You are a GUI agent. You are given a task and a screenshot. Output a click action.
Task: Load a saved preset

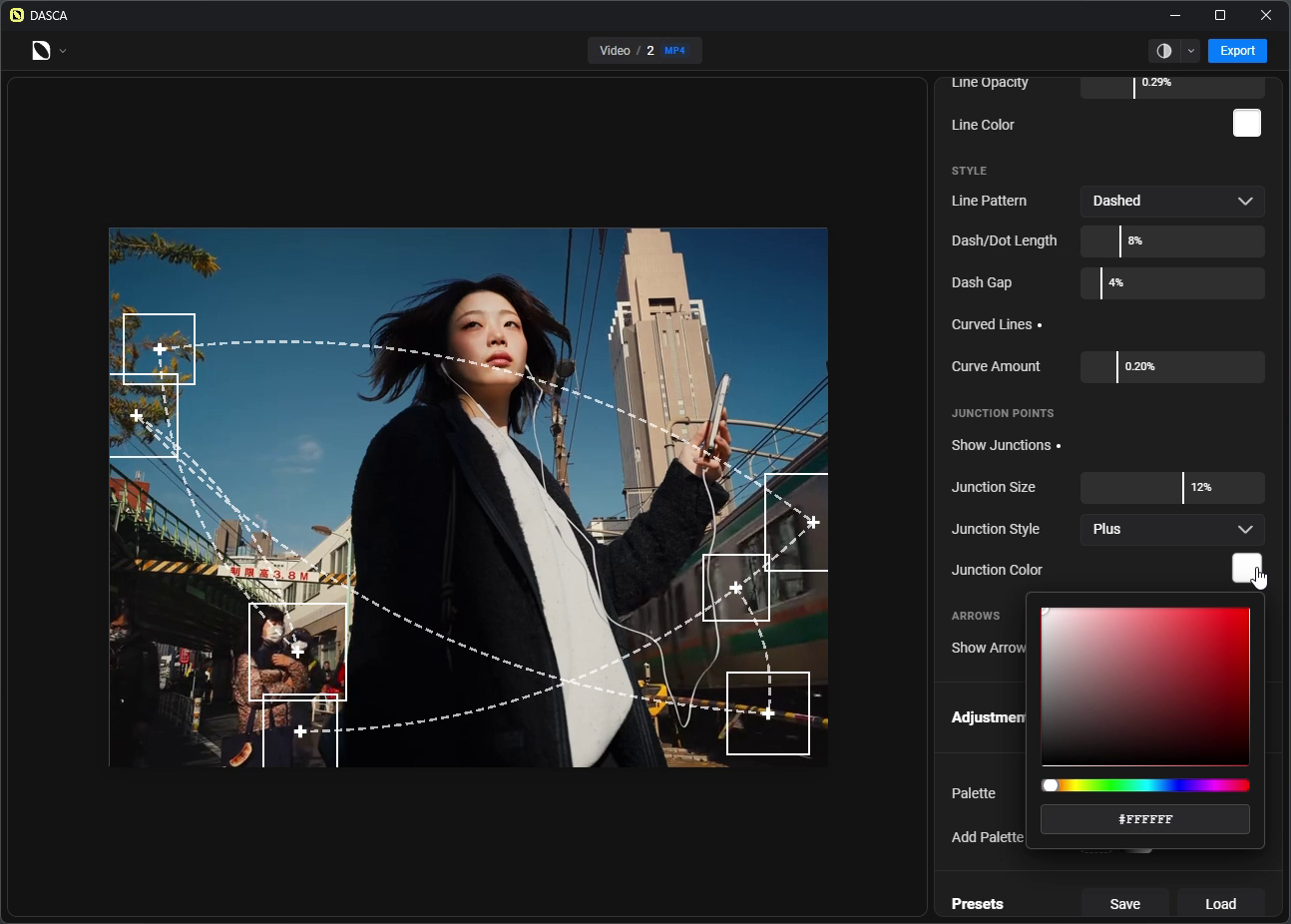point(1220,904)
